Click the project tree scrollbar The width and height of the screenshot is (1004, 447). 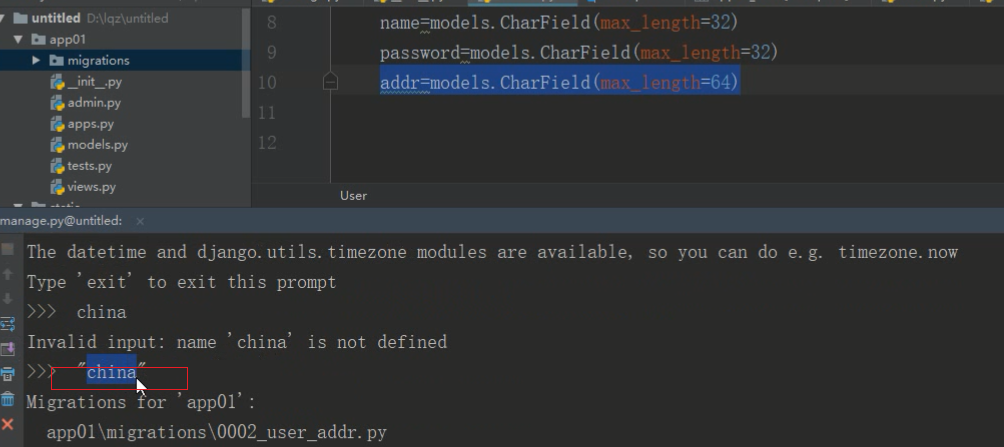(x=246, y=64)
